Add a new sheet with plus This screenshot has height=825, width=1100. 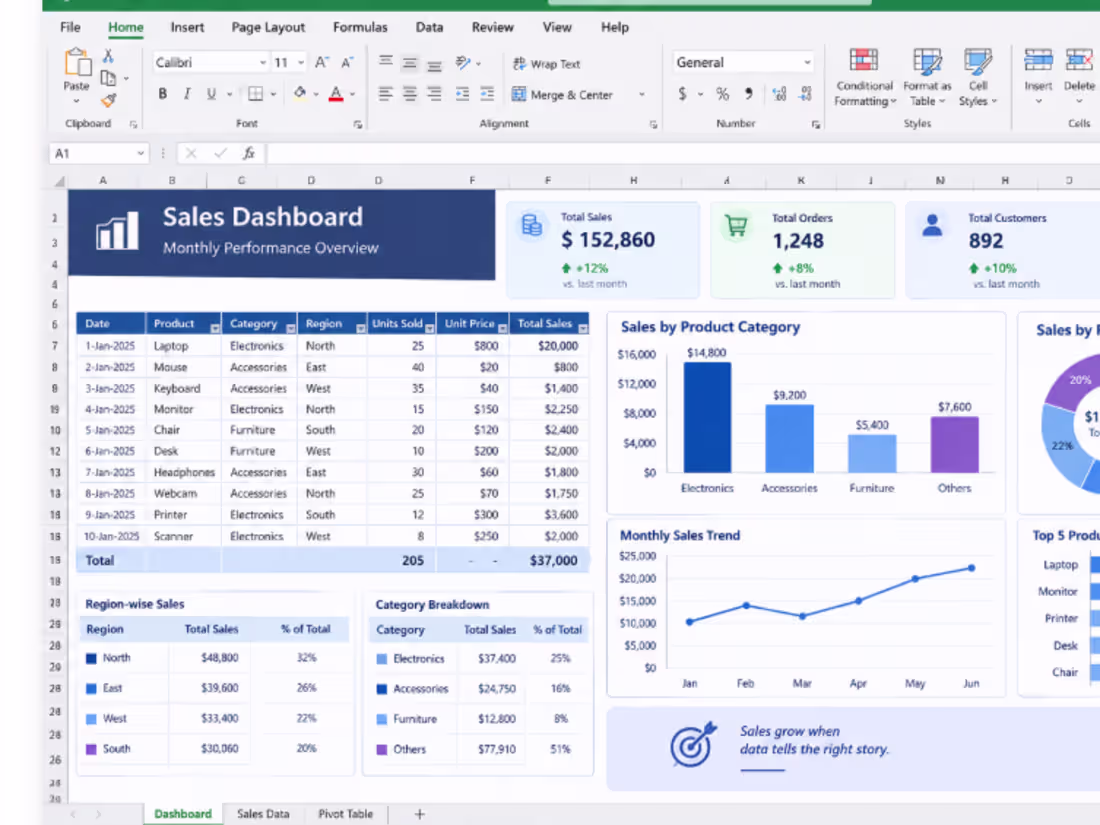tap(420, 814)
